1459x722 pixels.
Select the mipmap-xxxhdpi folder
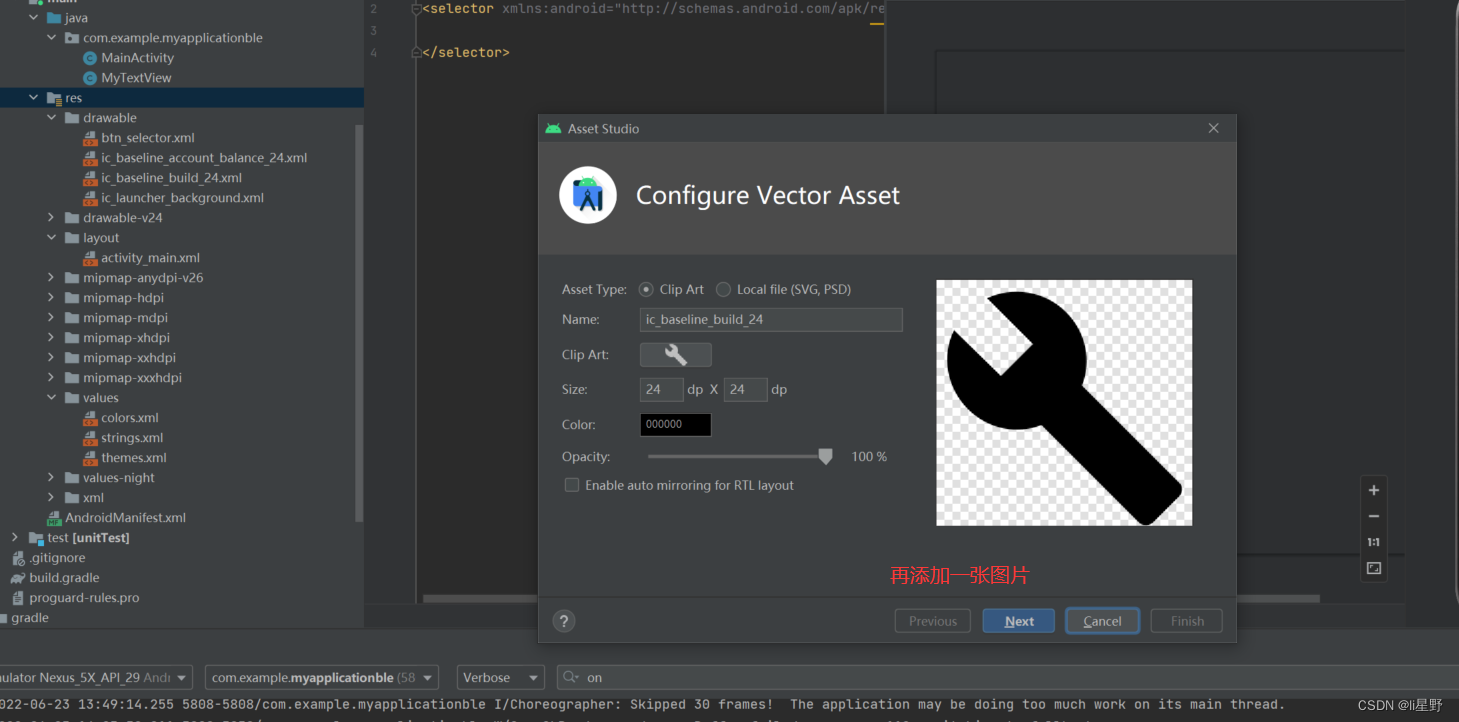click(x=132, y=378)
